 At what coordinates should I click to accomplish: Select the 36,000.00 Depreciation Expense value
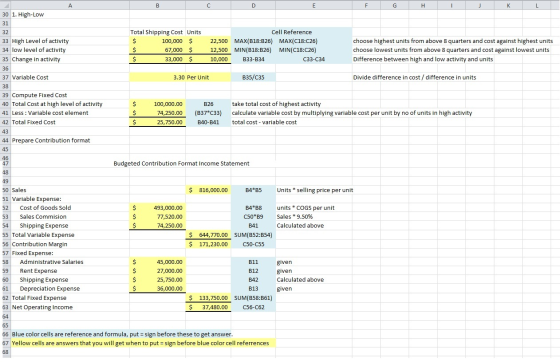[158, 288]
